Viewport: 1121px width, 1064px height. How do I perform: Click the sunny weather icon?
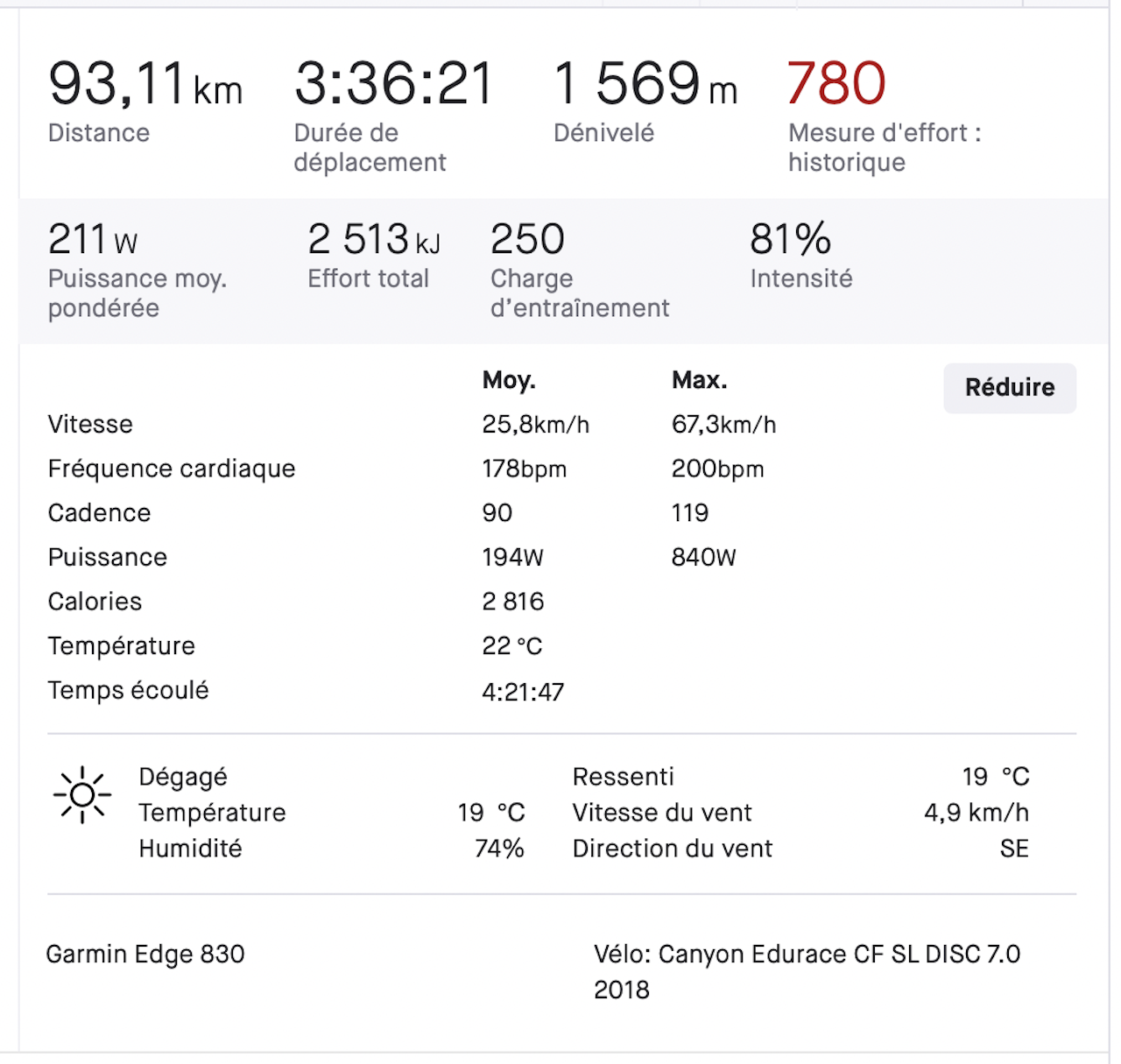[82, 795]
